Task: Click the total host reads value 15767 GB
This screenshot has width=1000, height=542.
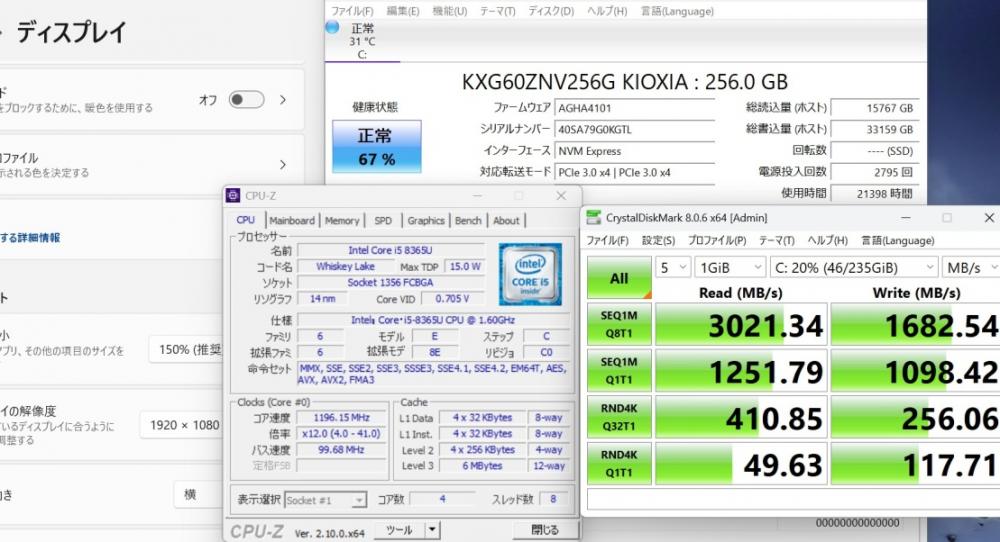Action: [x=874, y=108]
